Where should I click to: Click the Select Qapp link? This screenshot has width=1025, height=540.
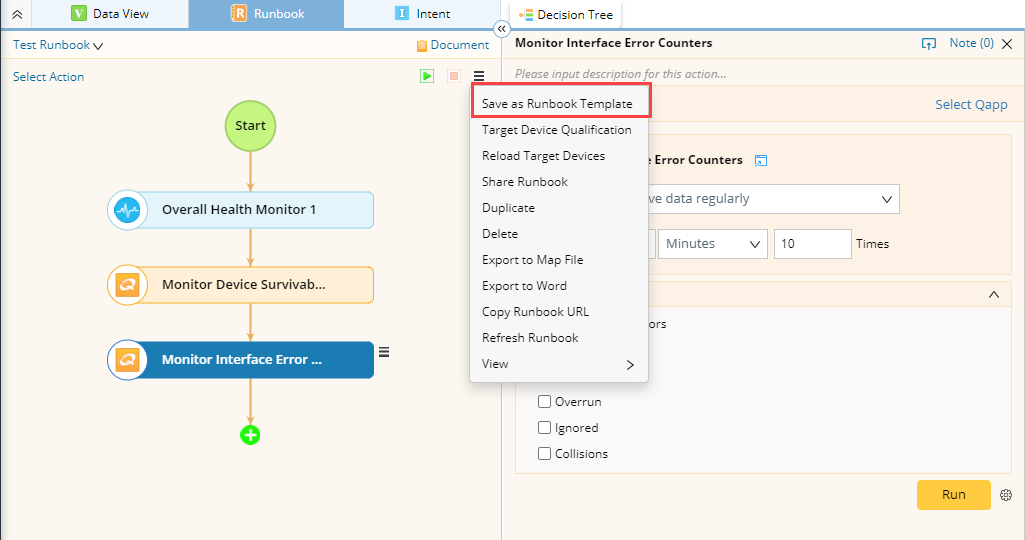[971, 105]
